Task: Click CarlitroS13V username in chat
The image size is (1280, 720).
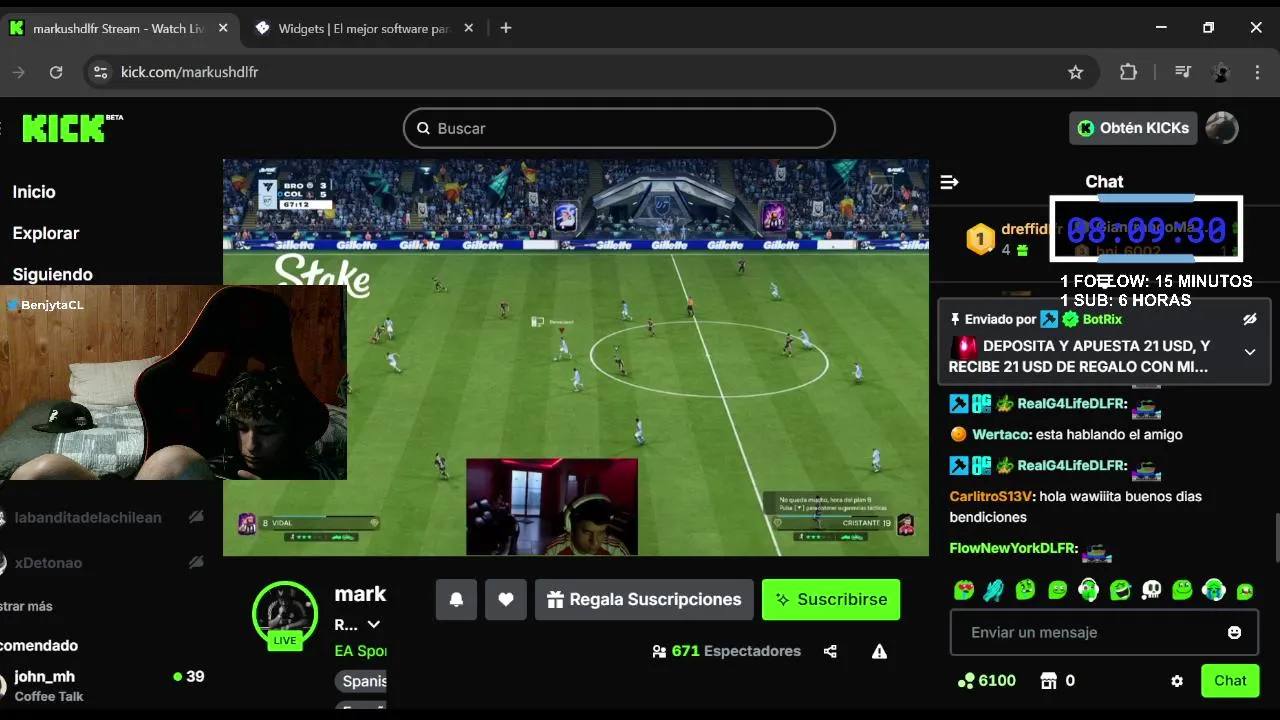Action: click(990, 496)
